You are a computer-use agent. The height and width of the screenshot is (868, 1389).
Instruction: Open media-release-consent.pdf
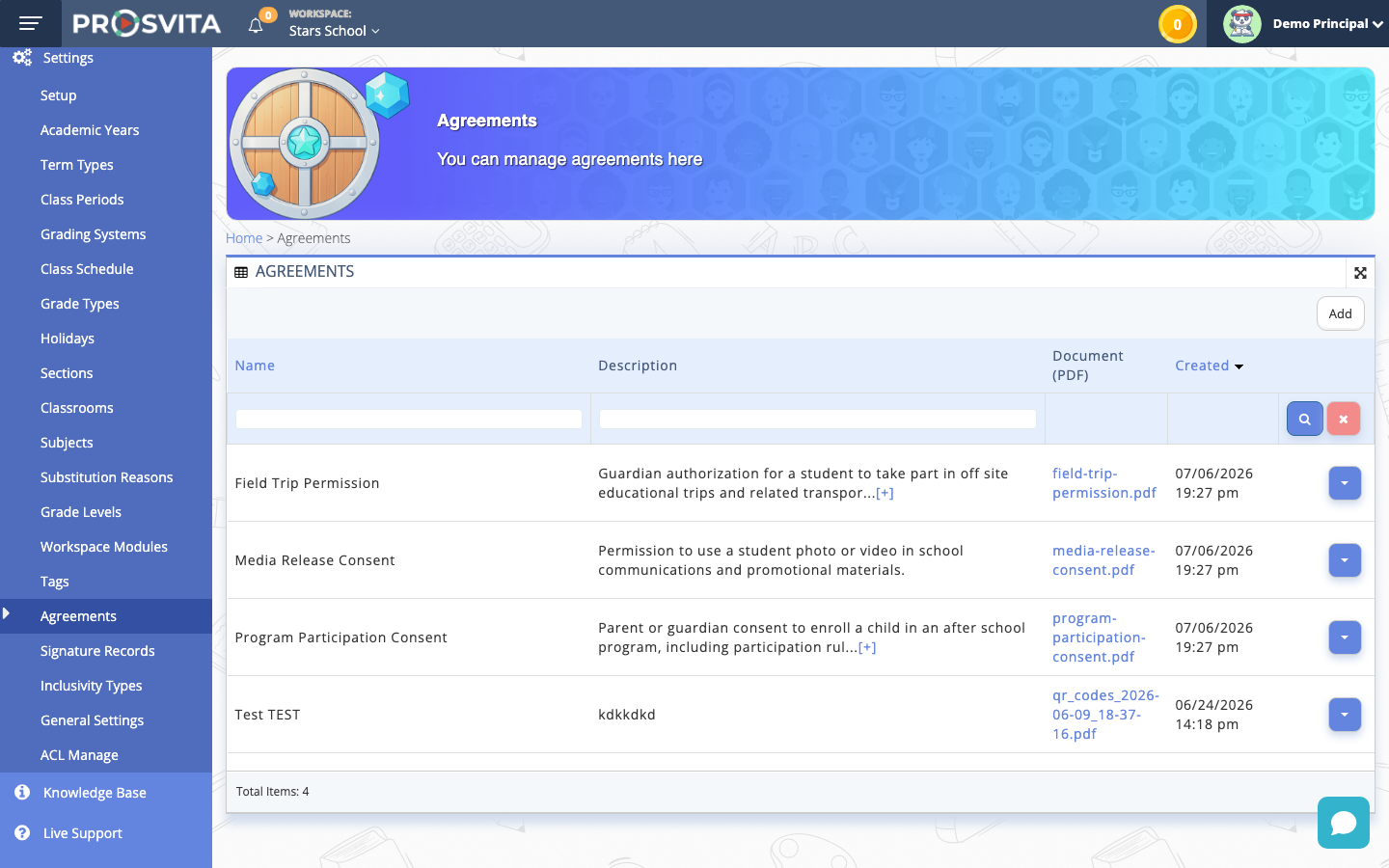(1103, 560)
